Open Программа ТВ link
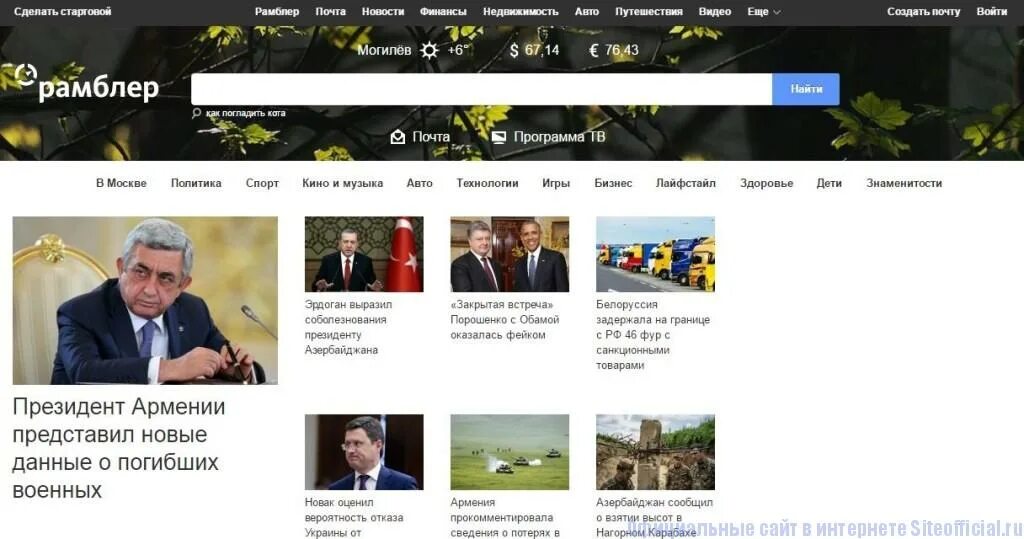This screenshot has width=1024, height=539. pos(560,137)
